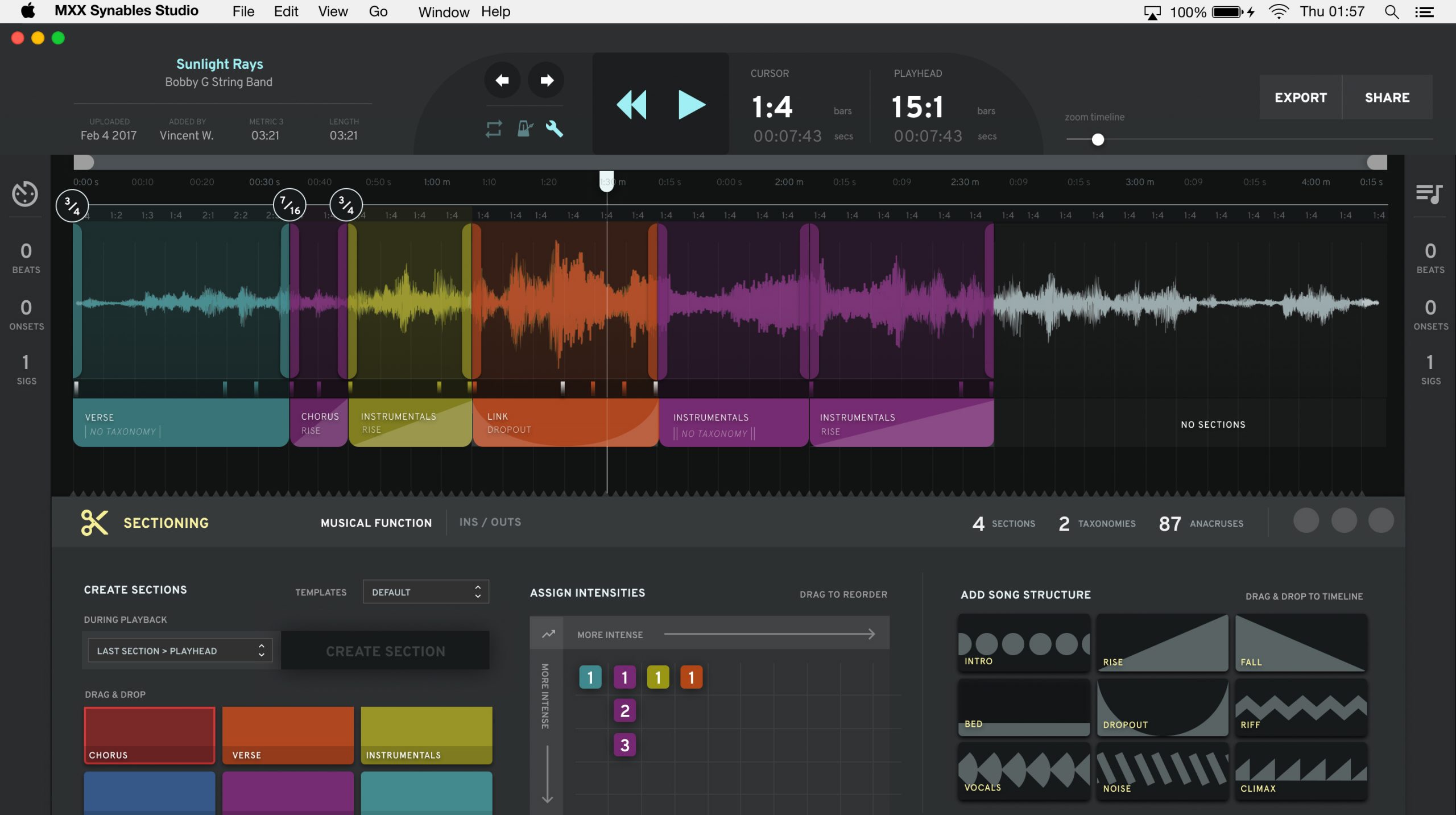Select the VERSE section block

tap(181, 423)
